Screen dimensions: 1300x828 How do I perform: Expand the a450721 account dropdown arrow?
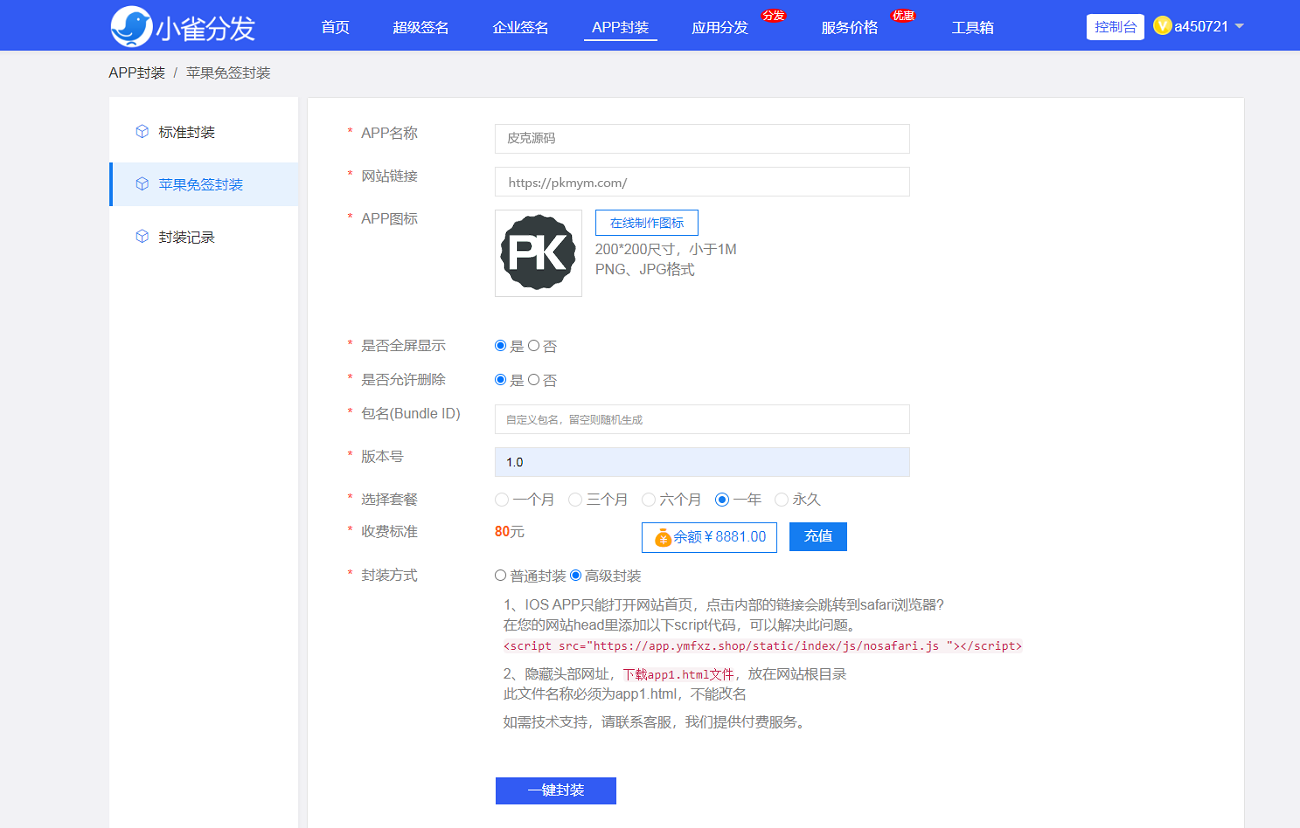1240,26
